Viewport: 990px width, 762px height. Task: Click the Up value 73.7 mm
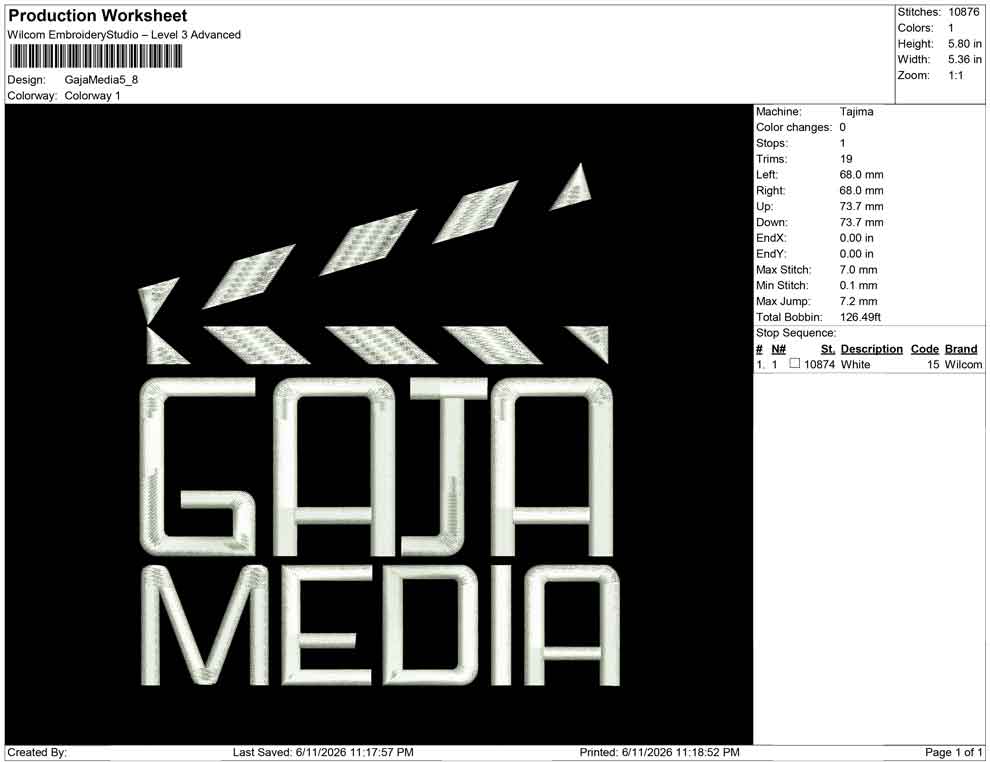pos(862,206)
